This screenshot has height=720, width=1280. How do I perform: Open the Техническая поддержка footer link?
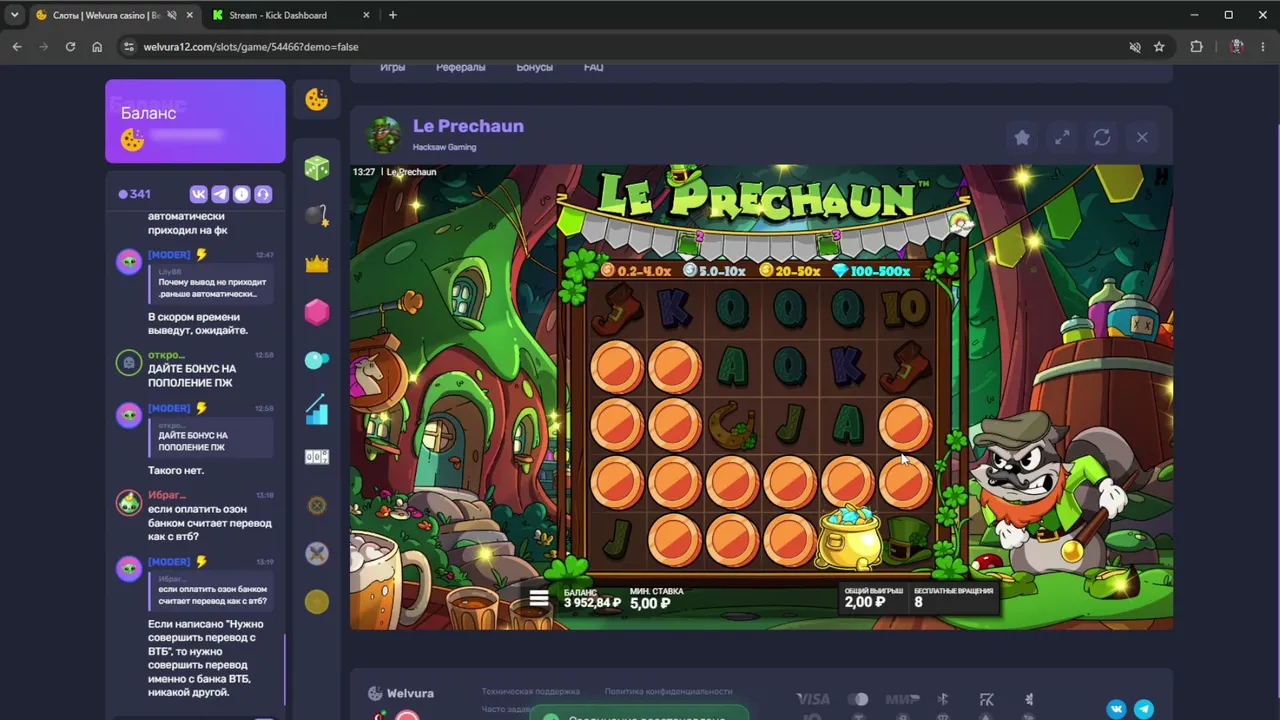click(531, 691)
